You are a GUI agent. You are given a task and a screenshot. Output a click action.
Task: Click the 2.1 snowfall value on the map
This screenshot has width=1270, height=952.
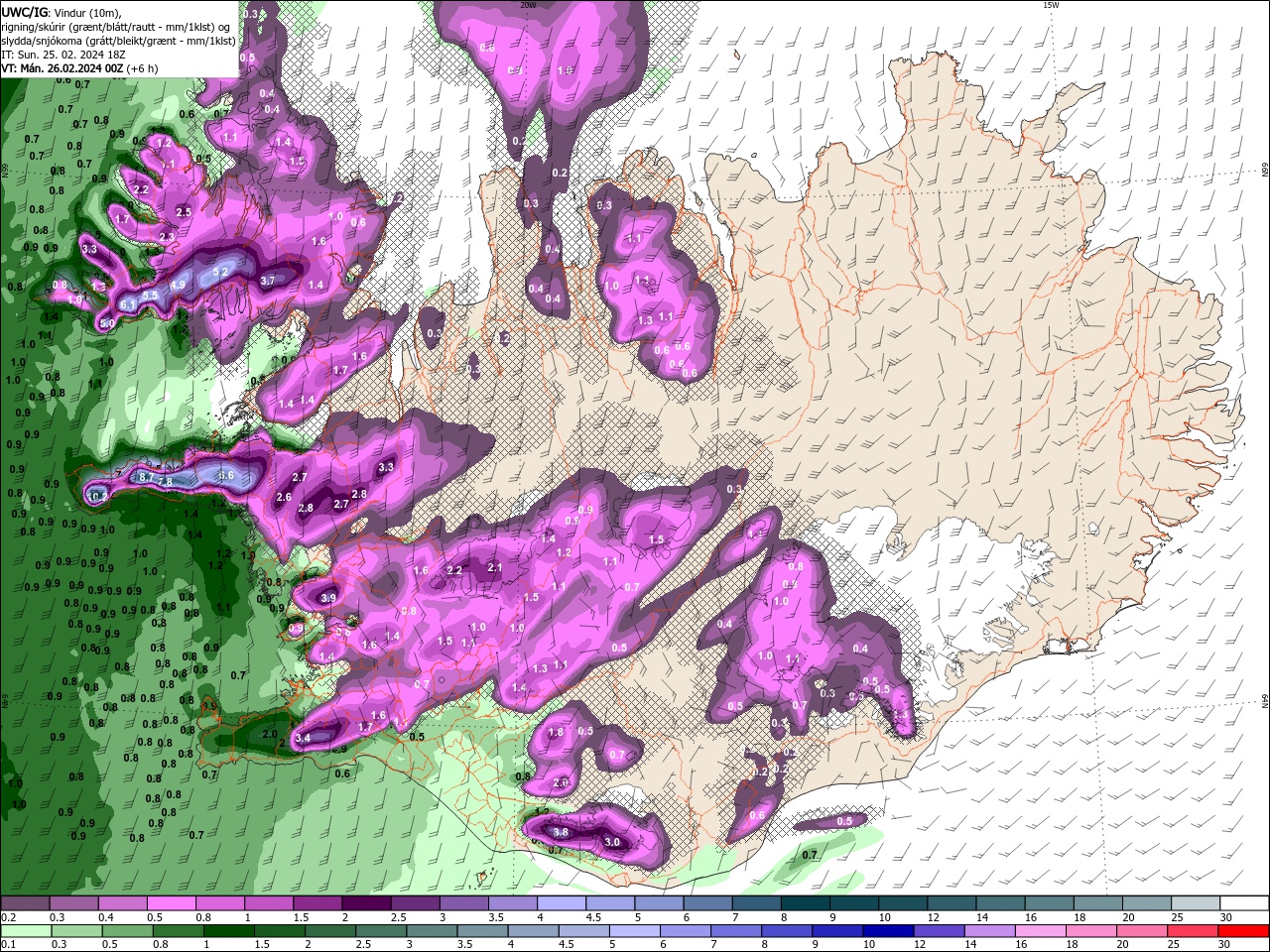[x=495, y=568]
